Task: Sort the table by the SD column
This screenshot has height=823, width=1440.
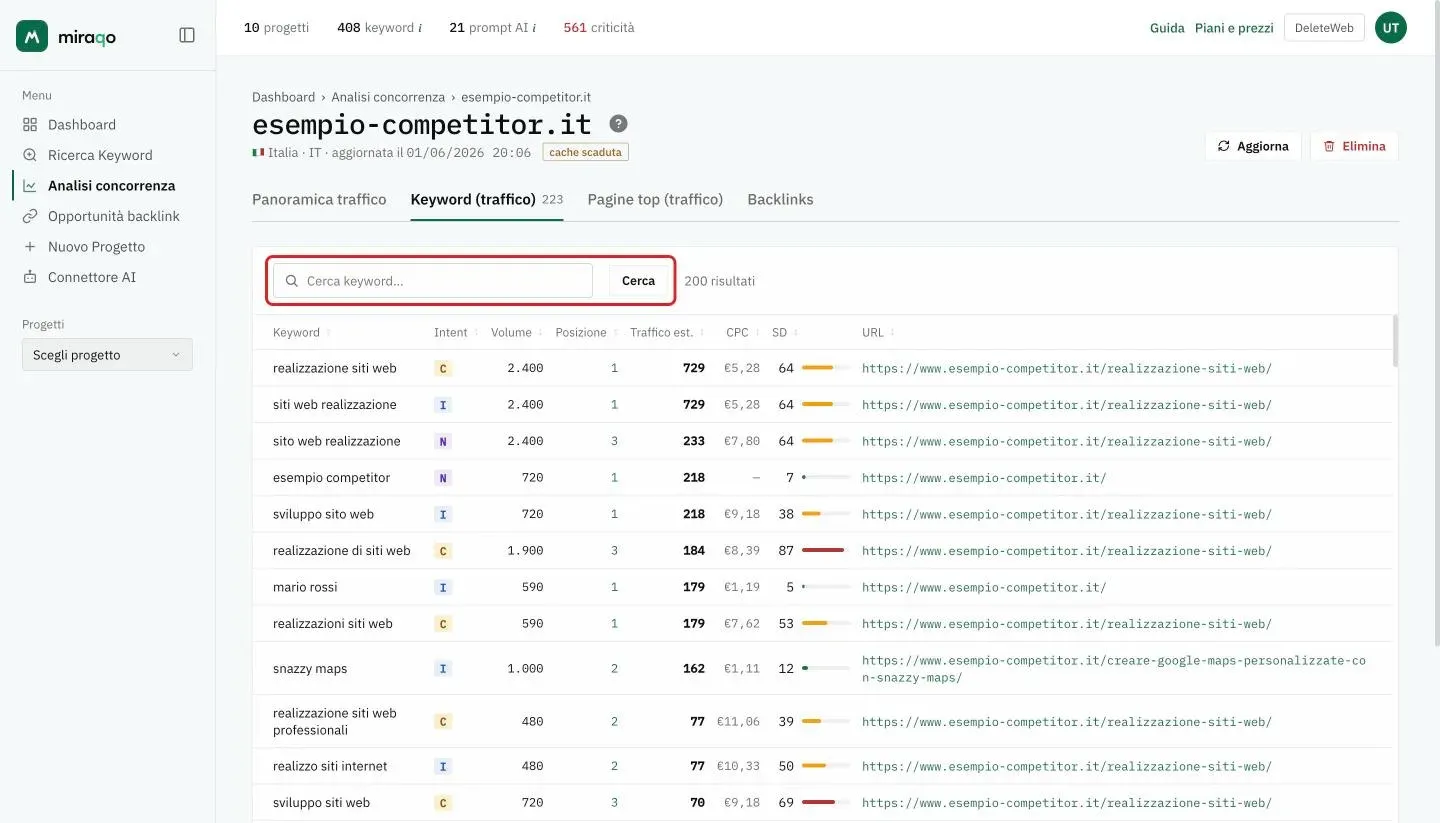Action: tap(785, 332)
